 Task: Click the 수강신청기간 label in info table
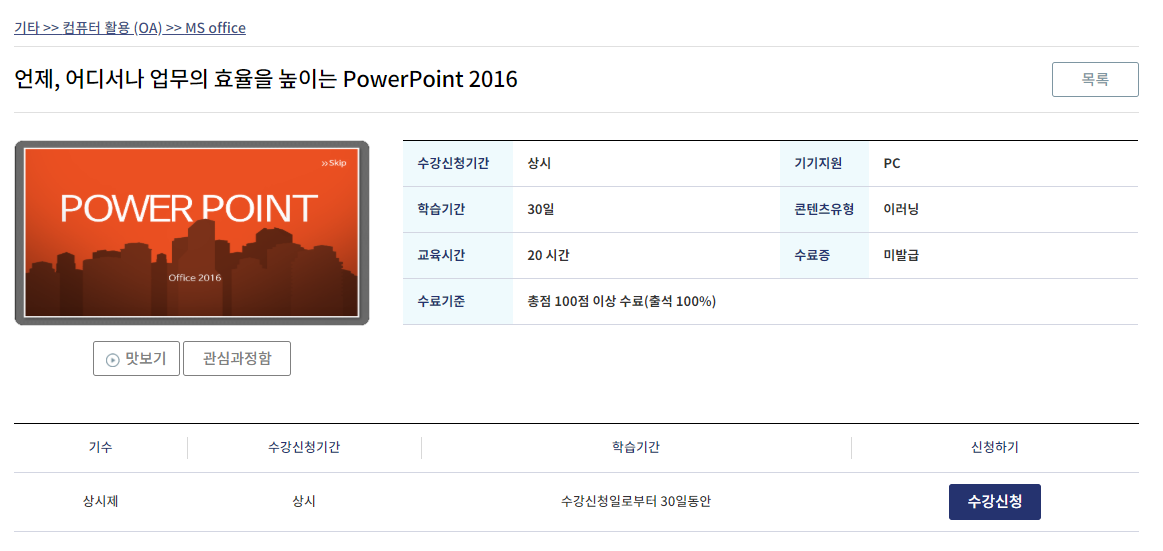(453, 164)
